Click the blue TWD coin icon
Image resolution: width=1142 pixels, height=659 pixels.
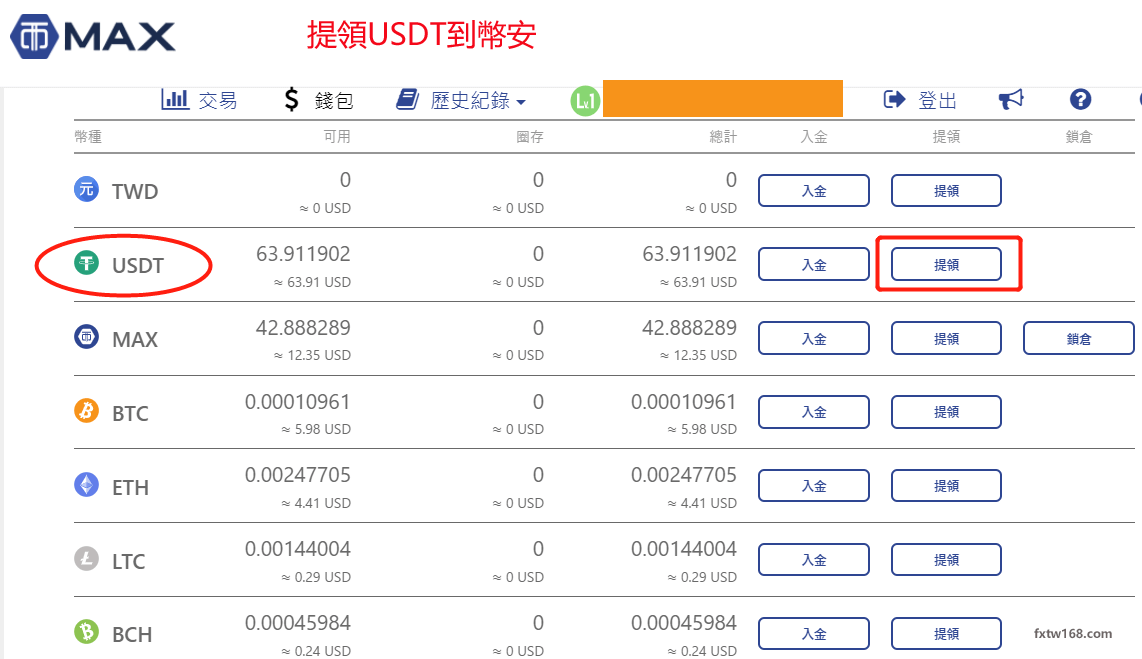[x=86, y=190]
